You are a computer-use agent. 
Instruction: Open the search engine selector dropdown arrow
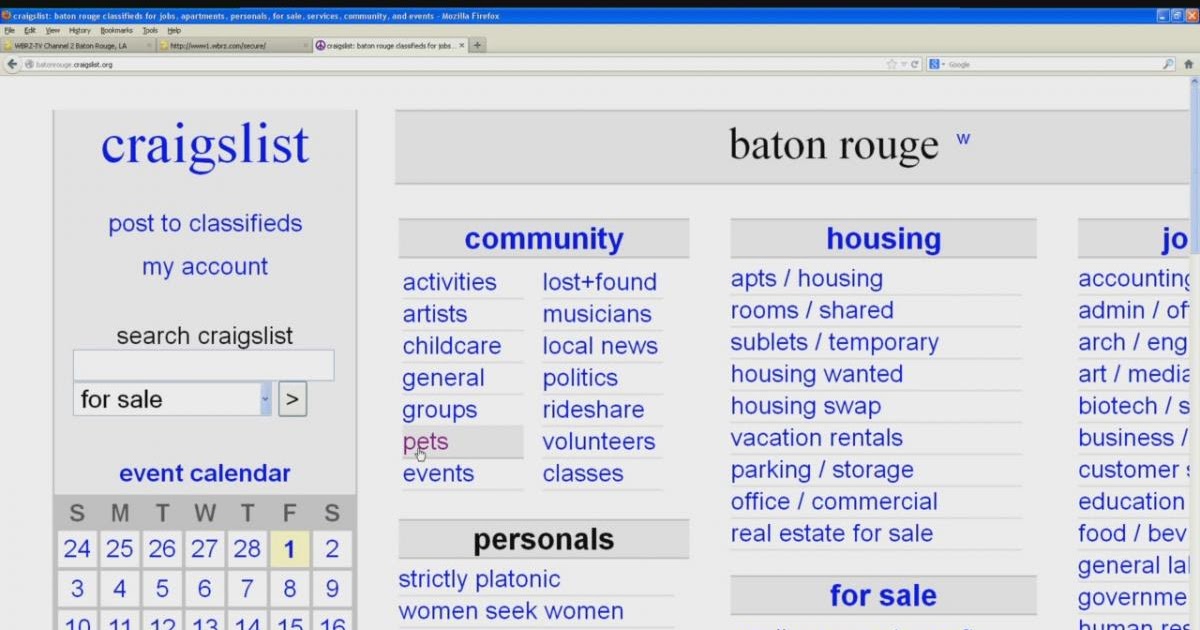(942, 64)
